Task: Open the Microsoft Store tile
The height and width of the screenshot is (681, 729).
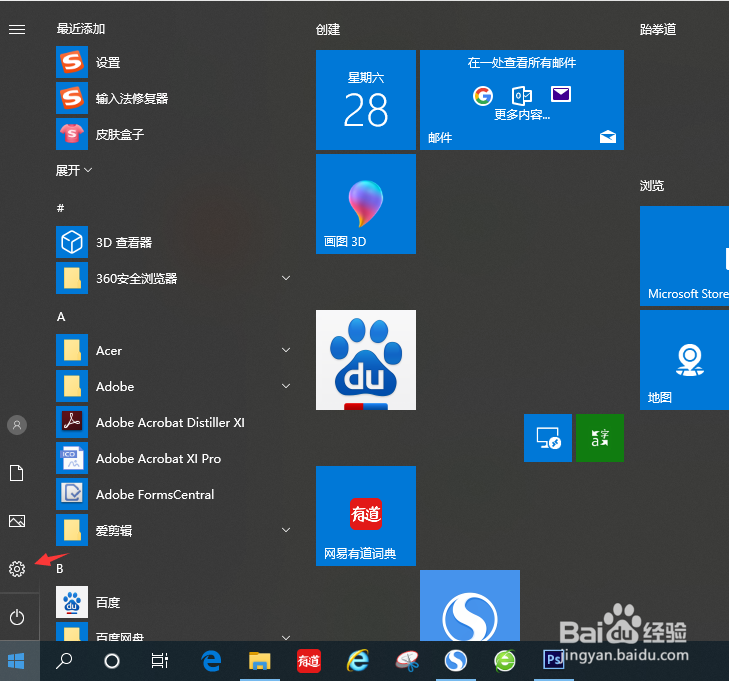Action: pos(684,256)
